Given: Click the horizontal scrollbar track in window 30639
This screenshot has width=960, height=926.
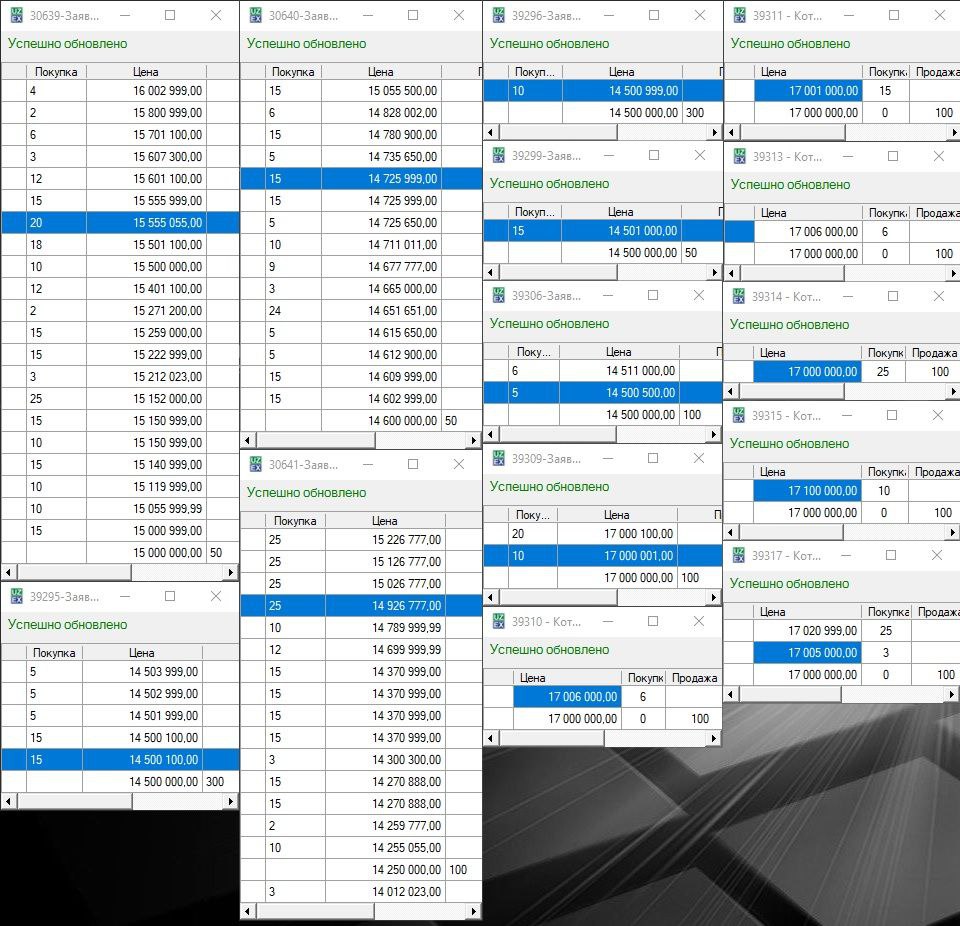Looking at the screenshot, I should tap(180, 572).
